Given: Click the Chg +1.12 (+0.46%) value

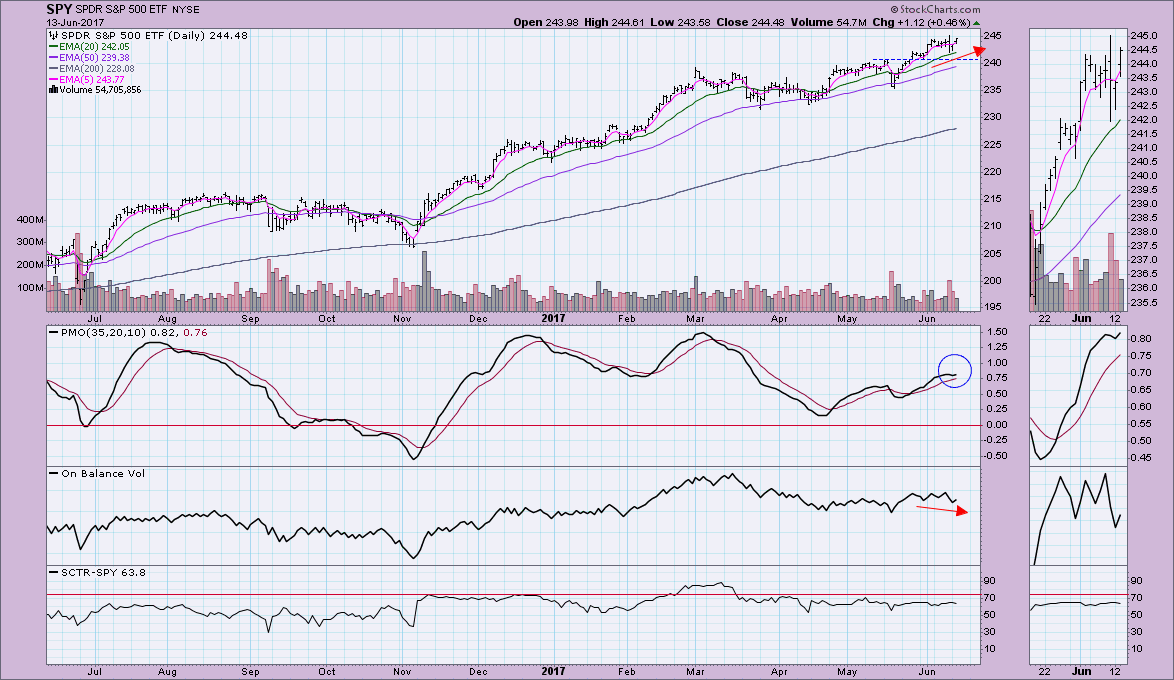Looking at the screenshot, I should pos(922,22).
